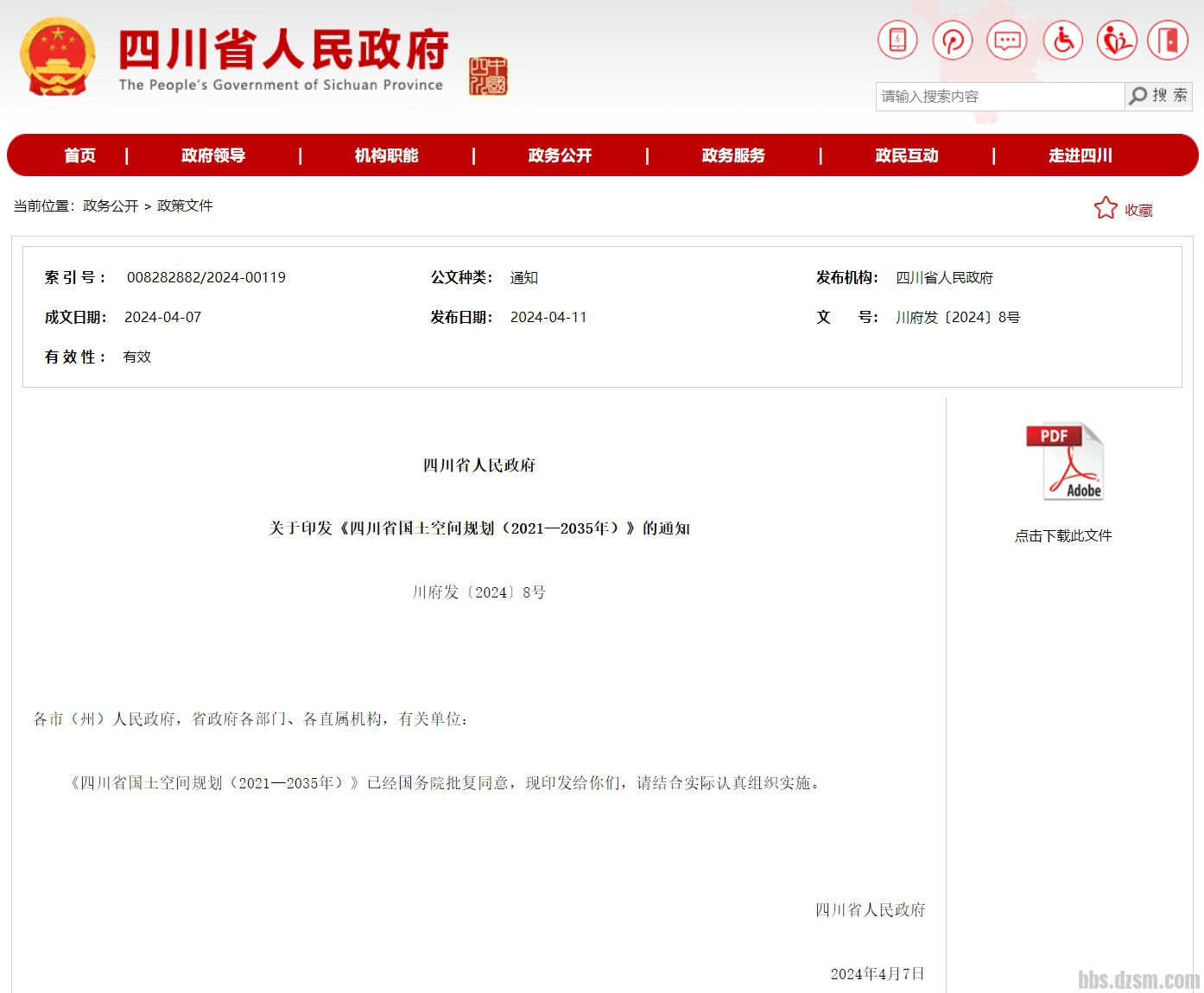Open the 政府领导 navigation item
This screenshot has width=1204, height=993.
pos(213,155)
